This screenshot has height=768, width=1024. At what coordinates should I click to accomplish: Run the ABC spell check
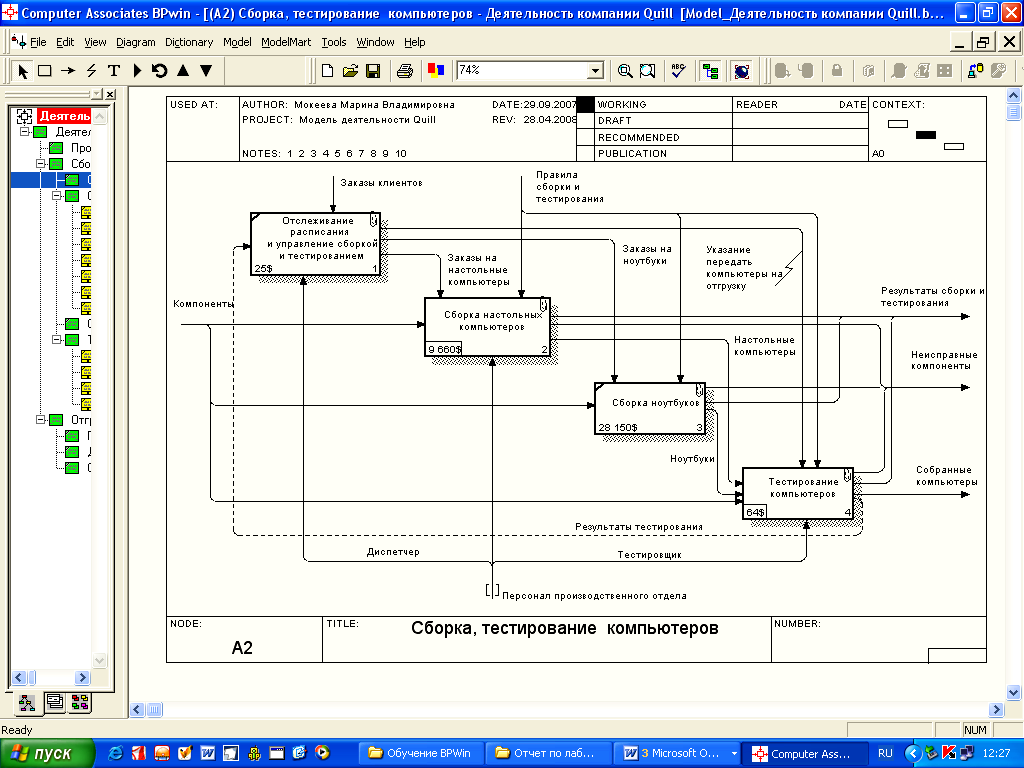click(679, 71)
